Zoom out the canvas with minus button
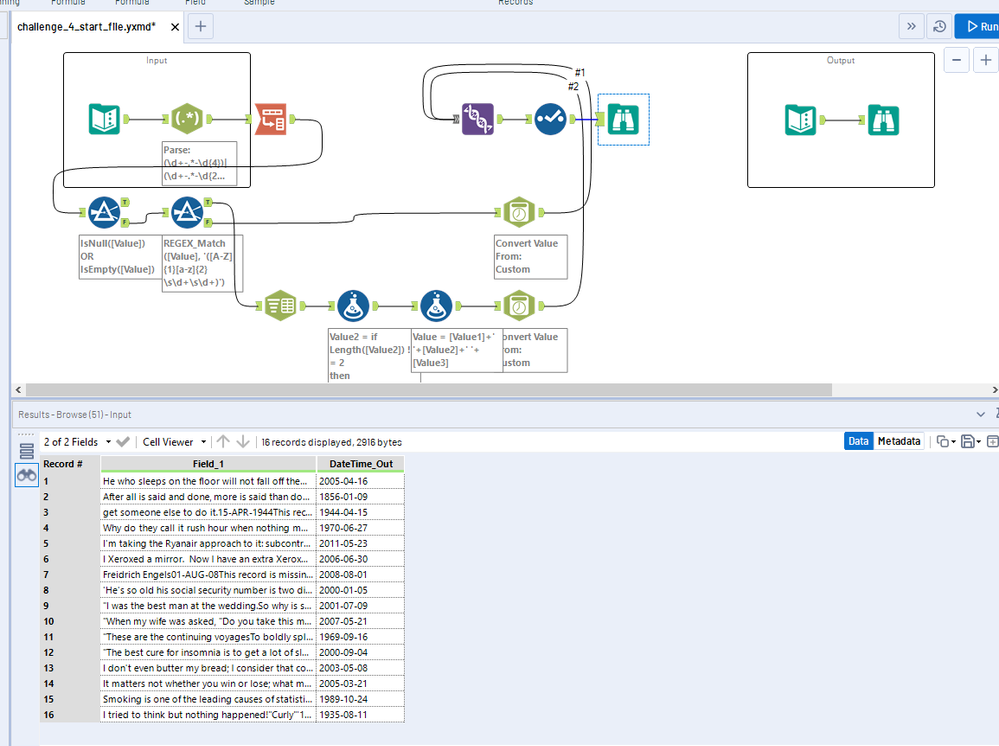999x746 pixels. coord(957,61)
